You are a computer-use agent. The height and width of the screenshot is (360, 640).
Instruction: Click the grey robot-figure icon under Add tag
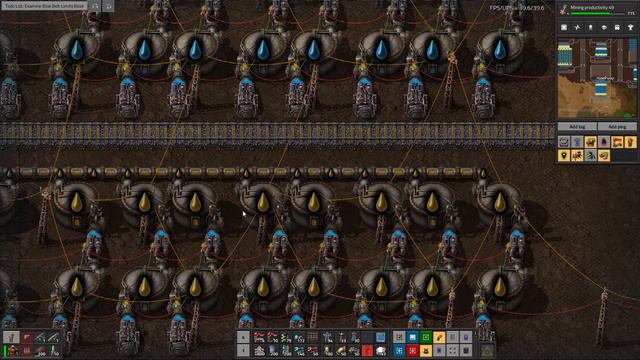[x=577, y=142]
